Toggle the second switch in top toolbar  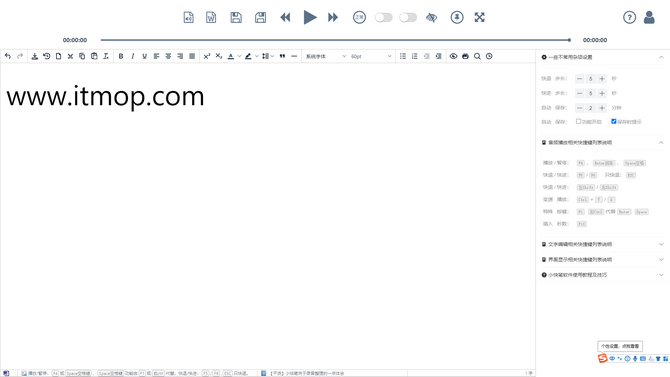tap(408, 18)
